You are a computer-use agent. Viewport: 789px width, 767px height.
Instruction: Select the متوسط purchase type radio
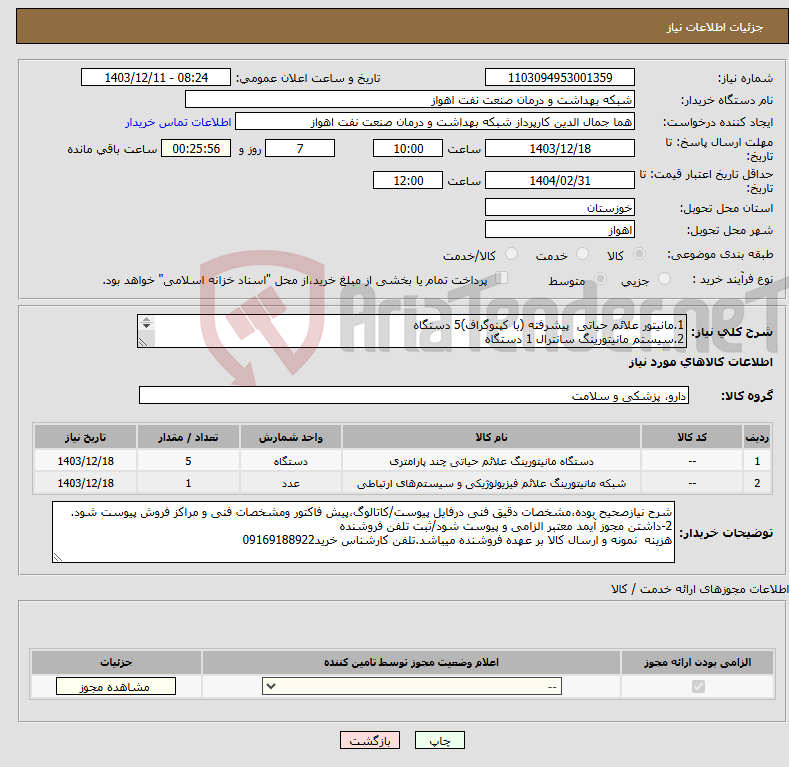tap(600, 279)
